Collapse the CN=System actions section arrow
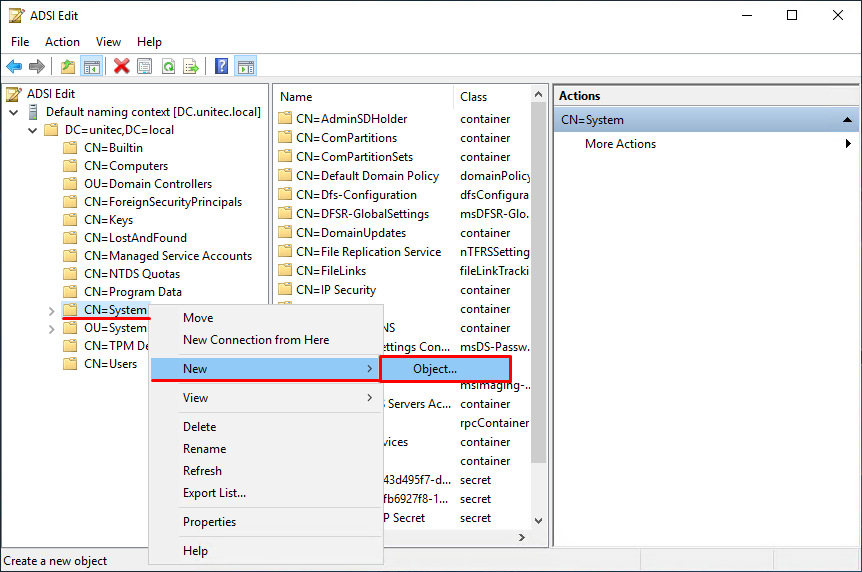 (848, 120)
